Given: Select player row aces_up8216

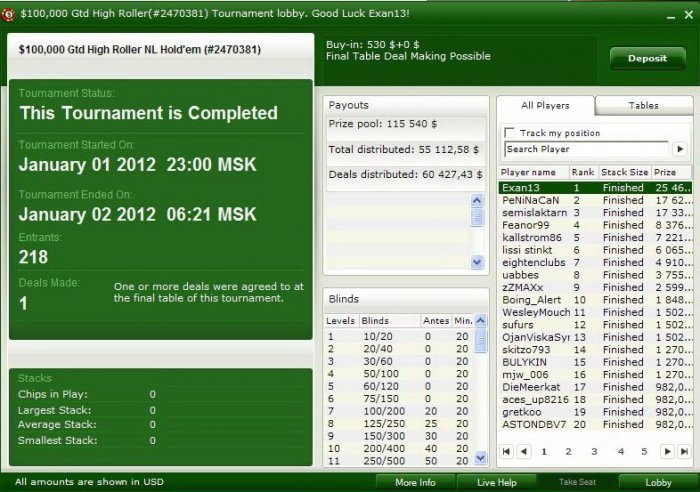Looking at the screenshot, I should tap(595, 400).
